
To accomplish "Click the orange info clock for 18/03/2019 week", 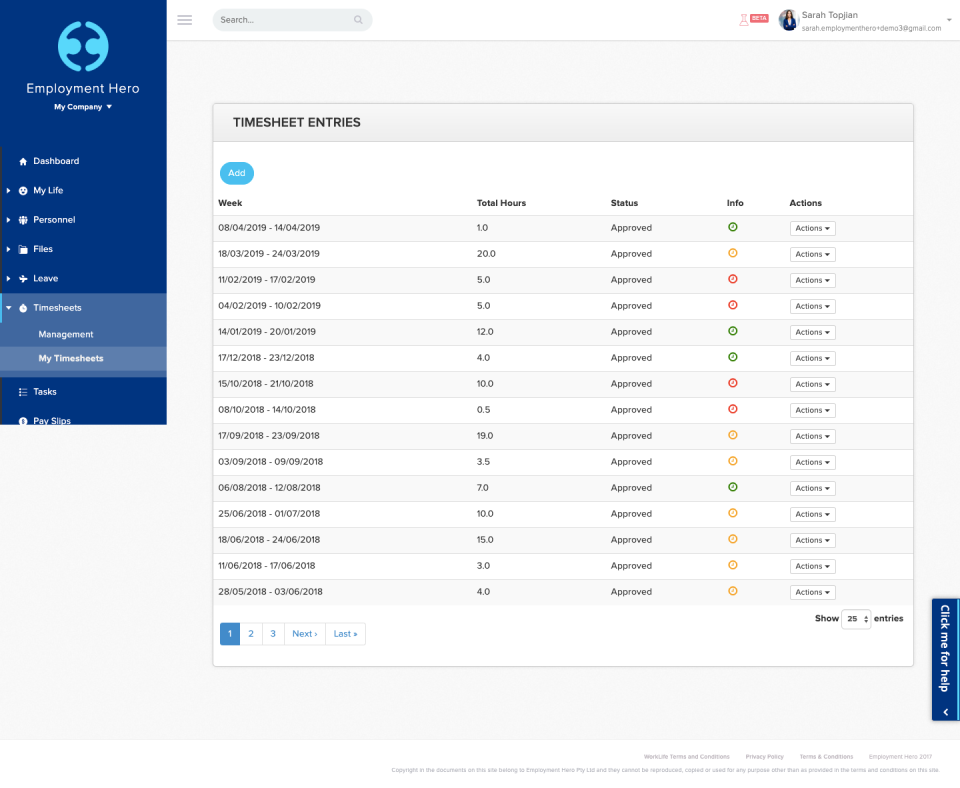I will point(732,253).
